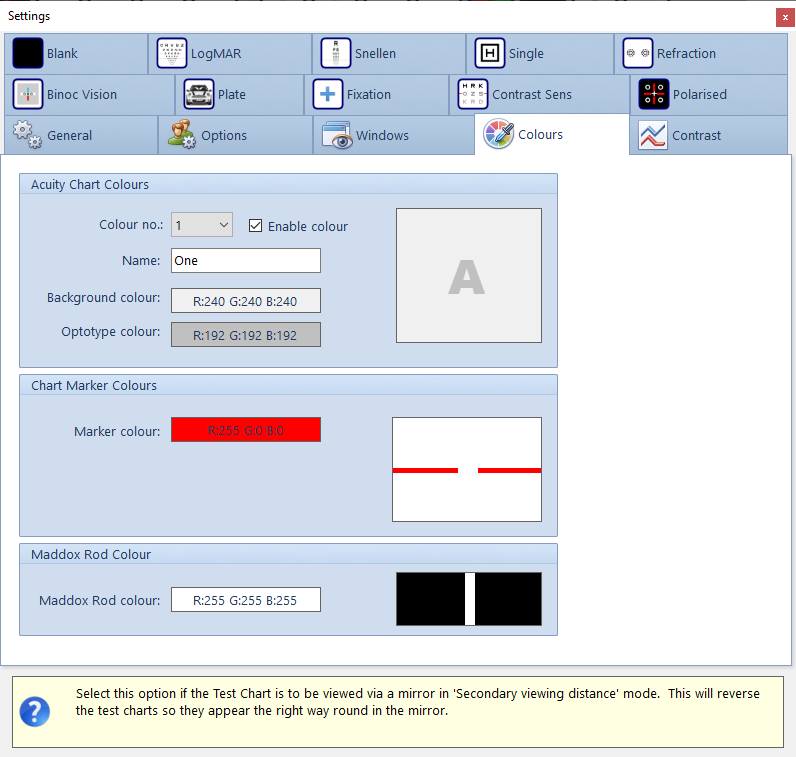Select the Plate car icon
796x757 pixels.
pyautogui.click(x=199, y=95)
